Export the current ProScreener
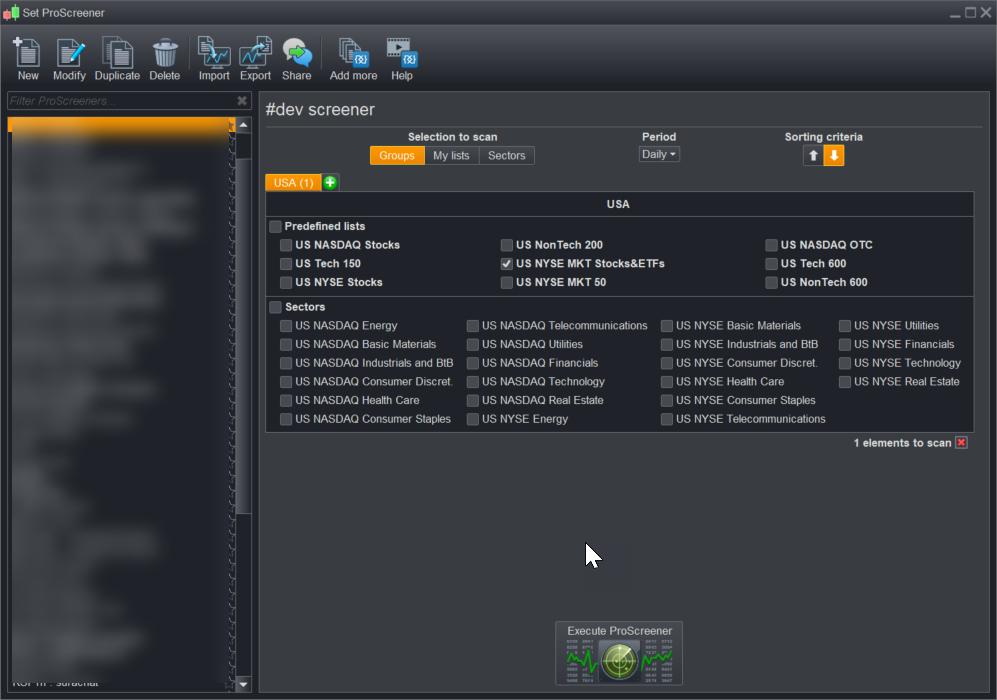 tap(256, 58)
